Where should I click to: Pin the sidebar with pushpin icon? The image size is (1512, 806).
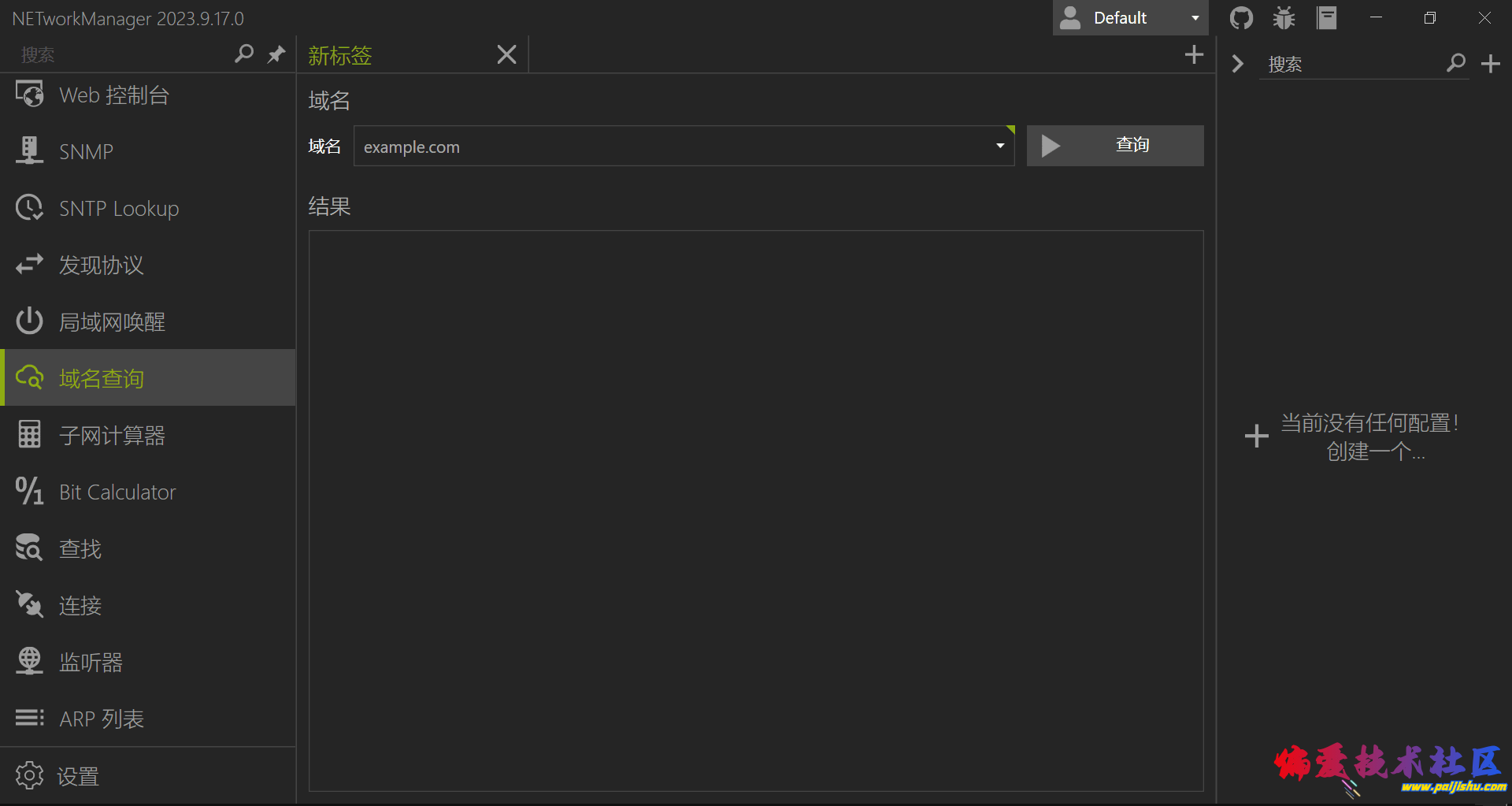[276, 54]
